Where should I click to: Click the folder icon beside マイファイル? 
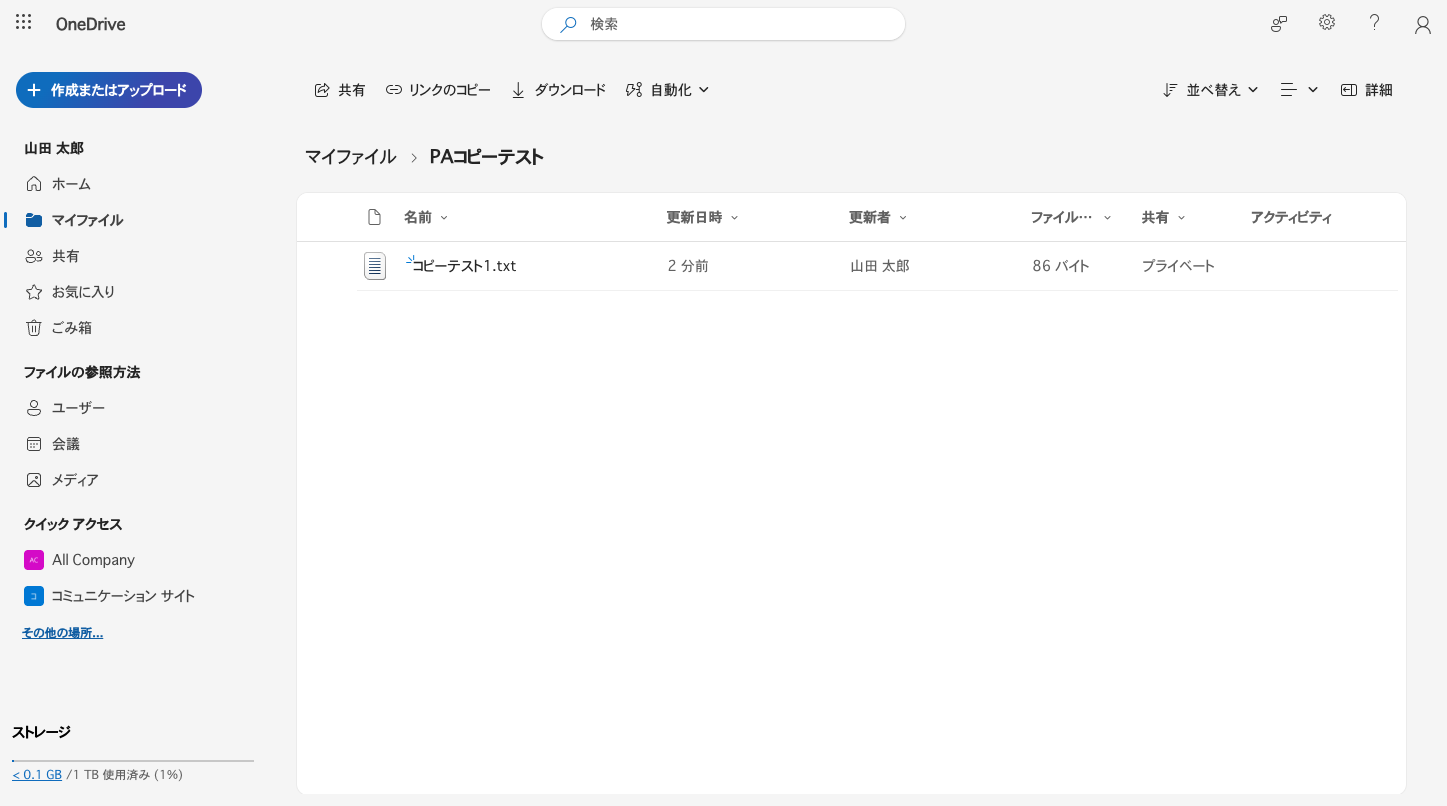pos(34,220)
